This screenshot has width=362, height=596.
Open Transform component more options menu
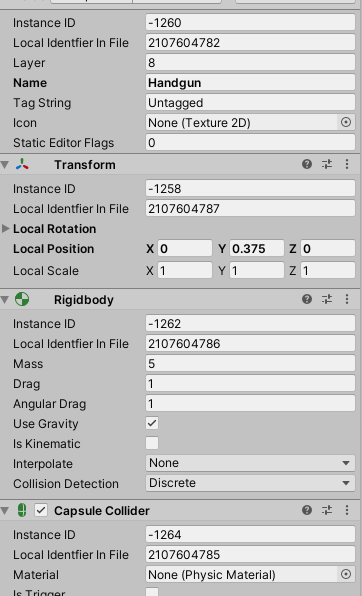347,164
